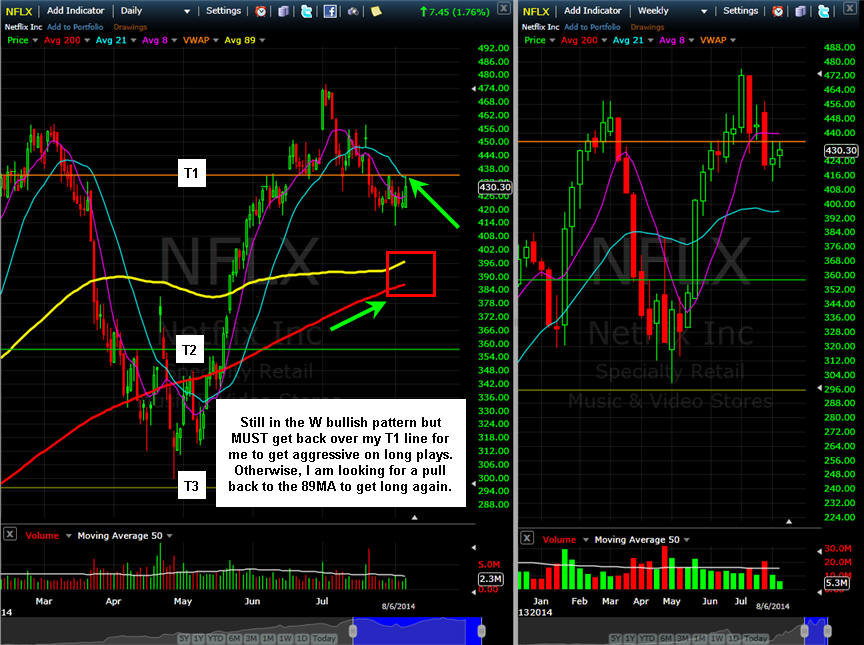Open the yellow sticky note icon

pos(376,11)
